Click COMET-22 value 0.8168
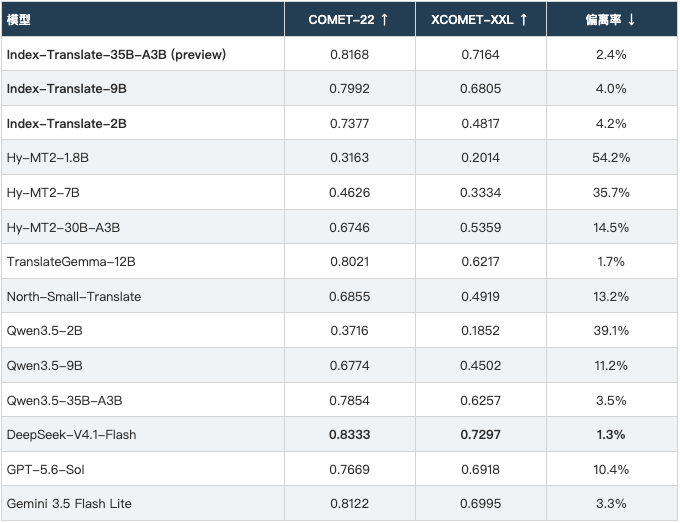Image resolution: width=680 pixels, height=523 pixels. pos(350,55)
